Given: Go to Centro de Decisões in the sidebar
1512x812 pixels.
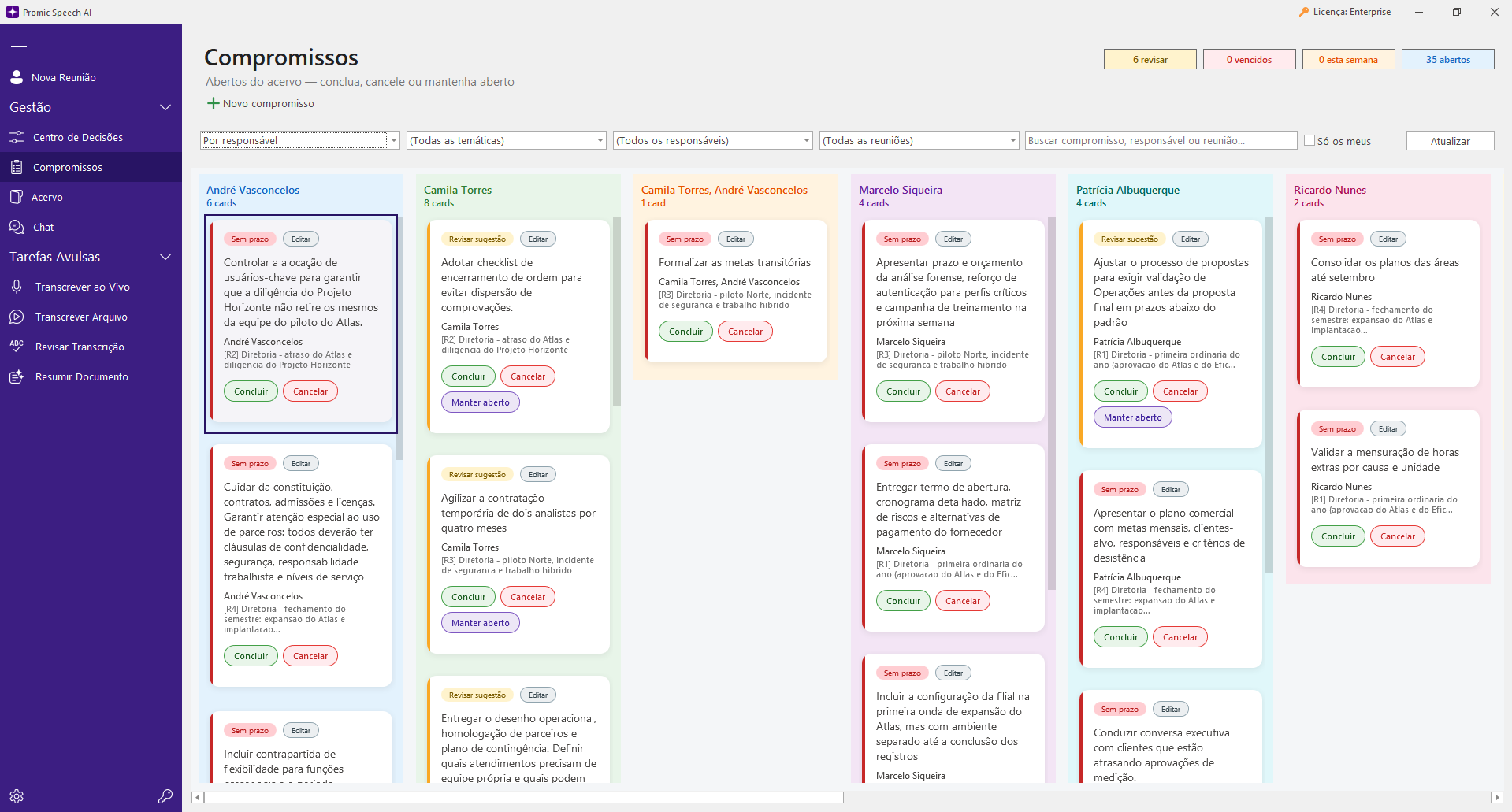Looking at the screenshot, I should pos(91,137).
